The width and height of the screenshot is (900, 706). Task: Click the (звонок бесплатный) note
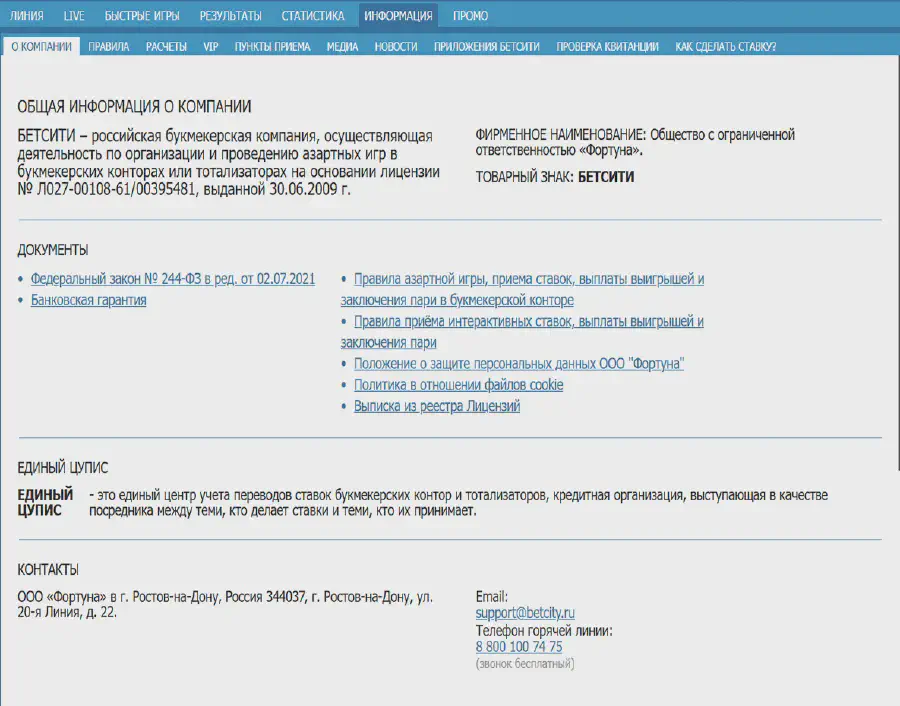tap(525, 664)
